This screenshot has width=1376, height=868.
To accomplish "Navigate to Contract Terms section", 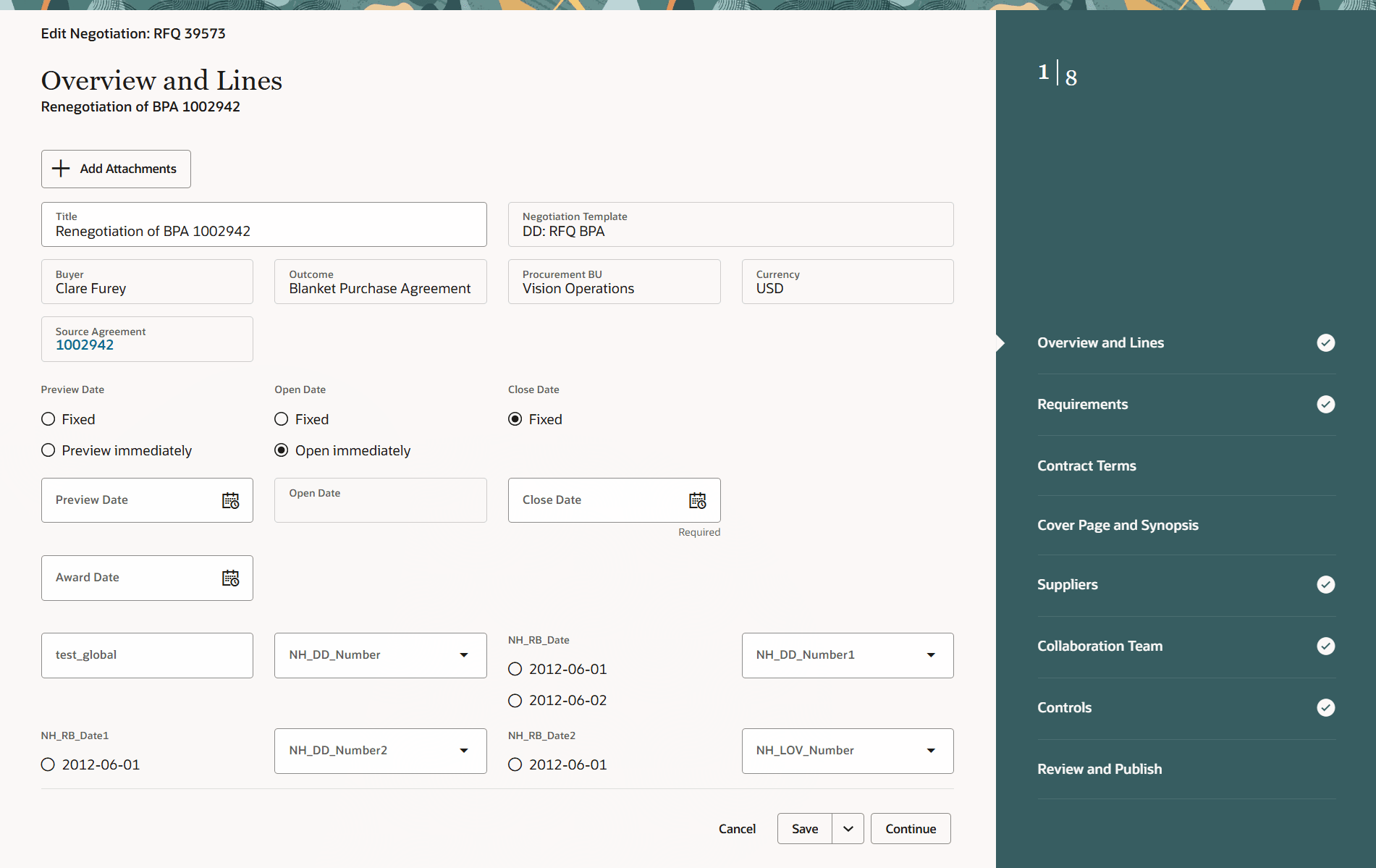I will pos(1086,465).
